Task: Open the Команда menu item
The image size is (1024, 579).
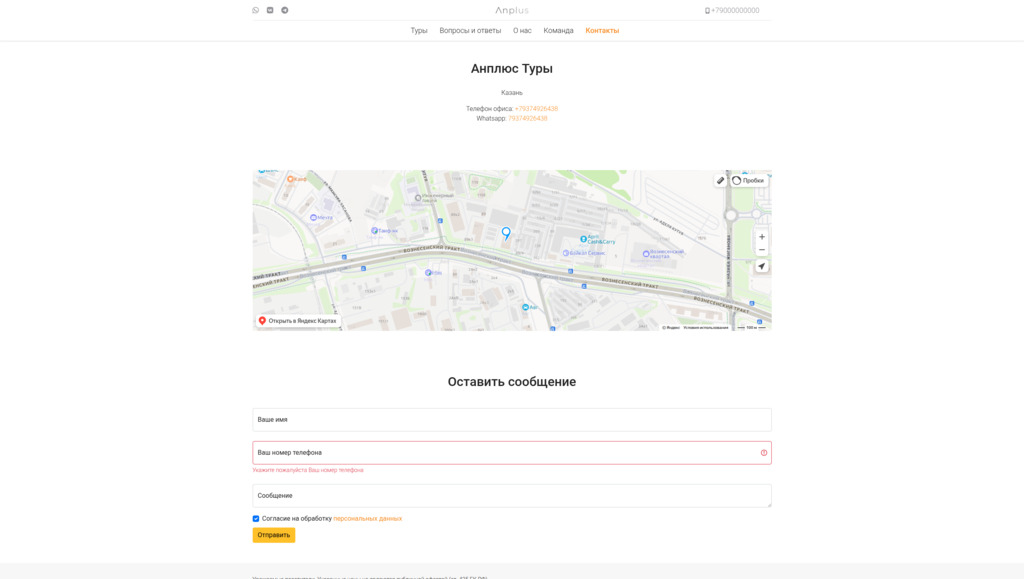Action: tap(558, 31)
